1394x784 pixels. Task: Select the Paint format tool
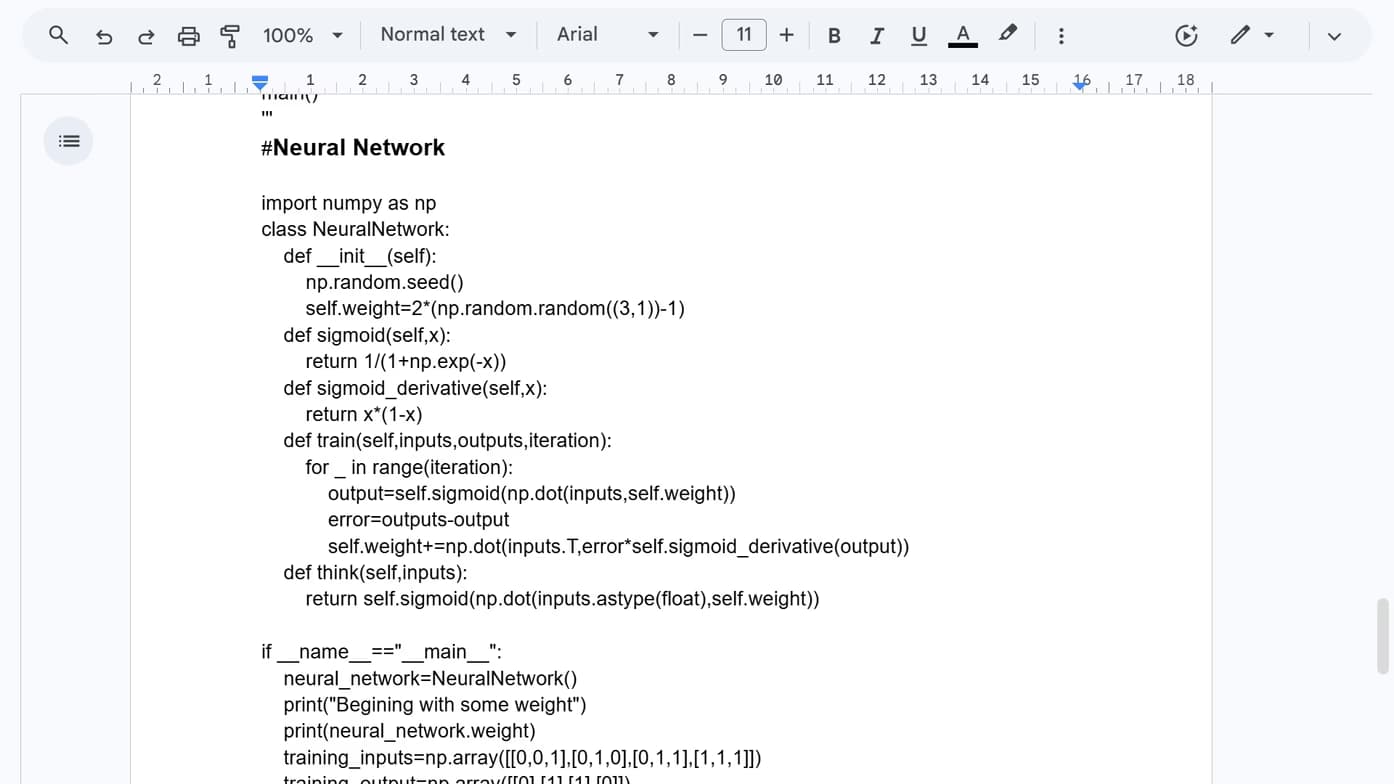230,33
